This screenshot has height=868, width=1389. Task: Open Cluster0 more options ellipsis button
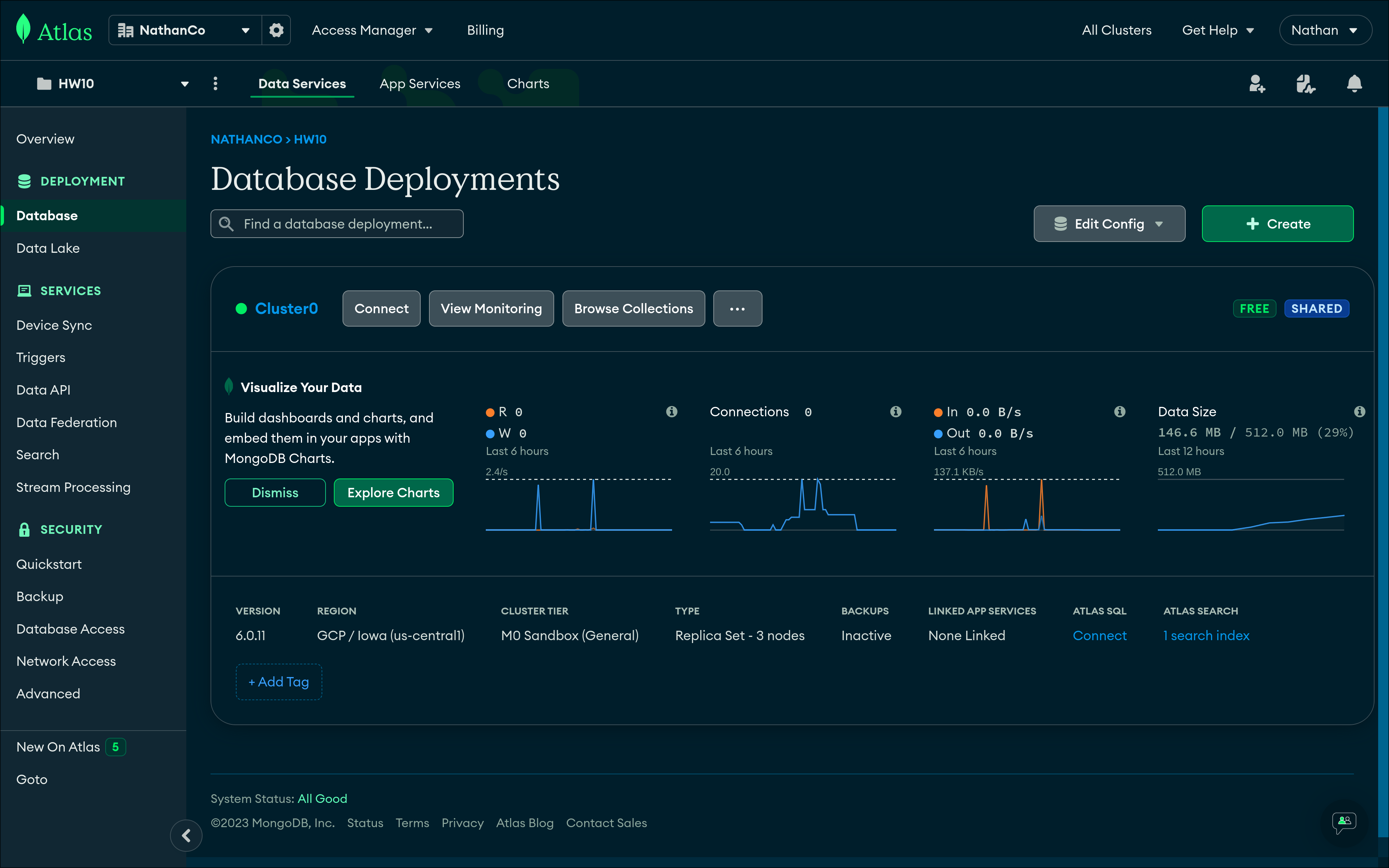[x=737, y=309]
